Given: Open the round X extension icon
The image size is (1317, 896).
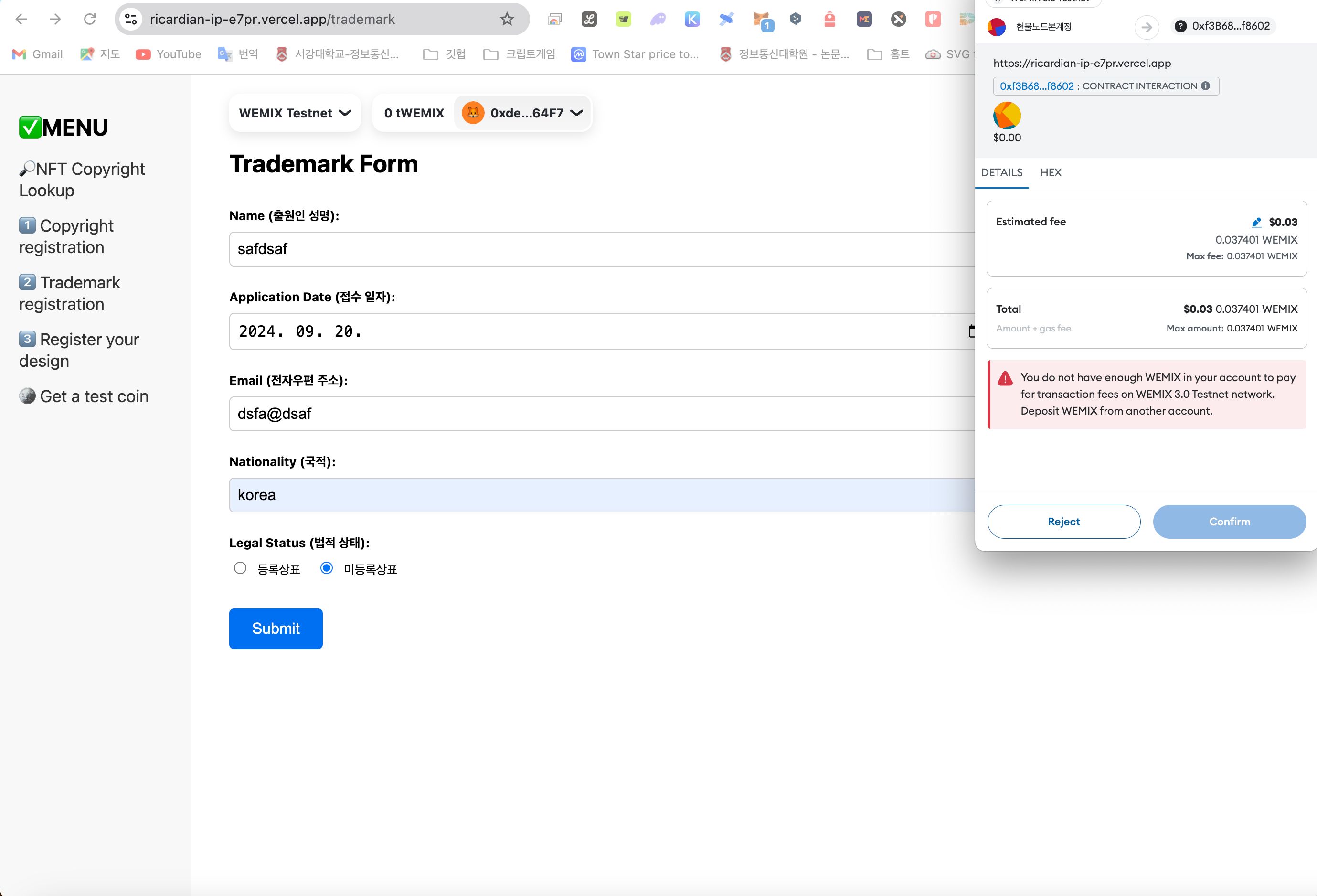Looking at the screenshot, I should point(899,19).
